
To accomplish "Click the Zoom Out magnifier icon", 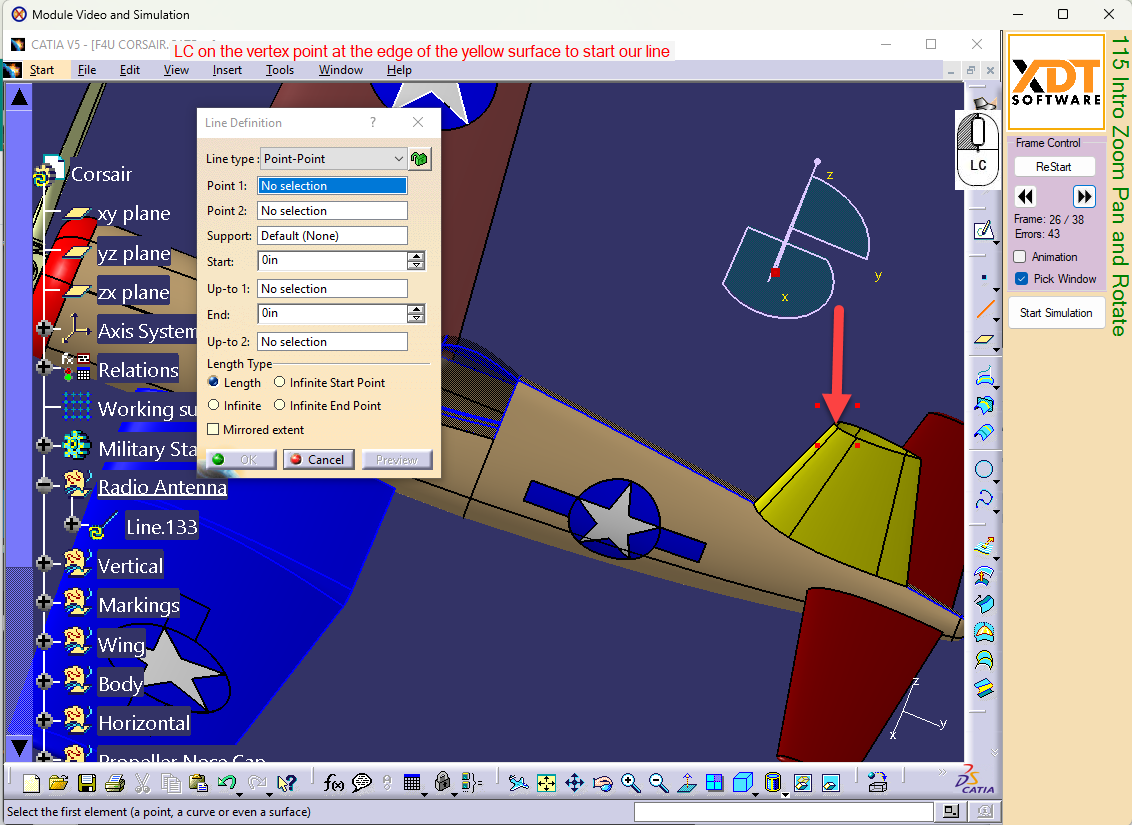I will [658, 783].
